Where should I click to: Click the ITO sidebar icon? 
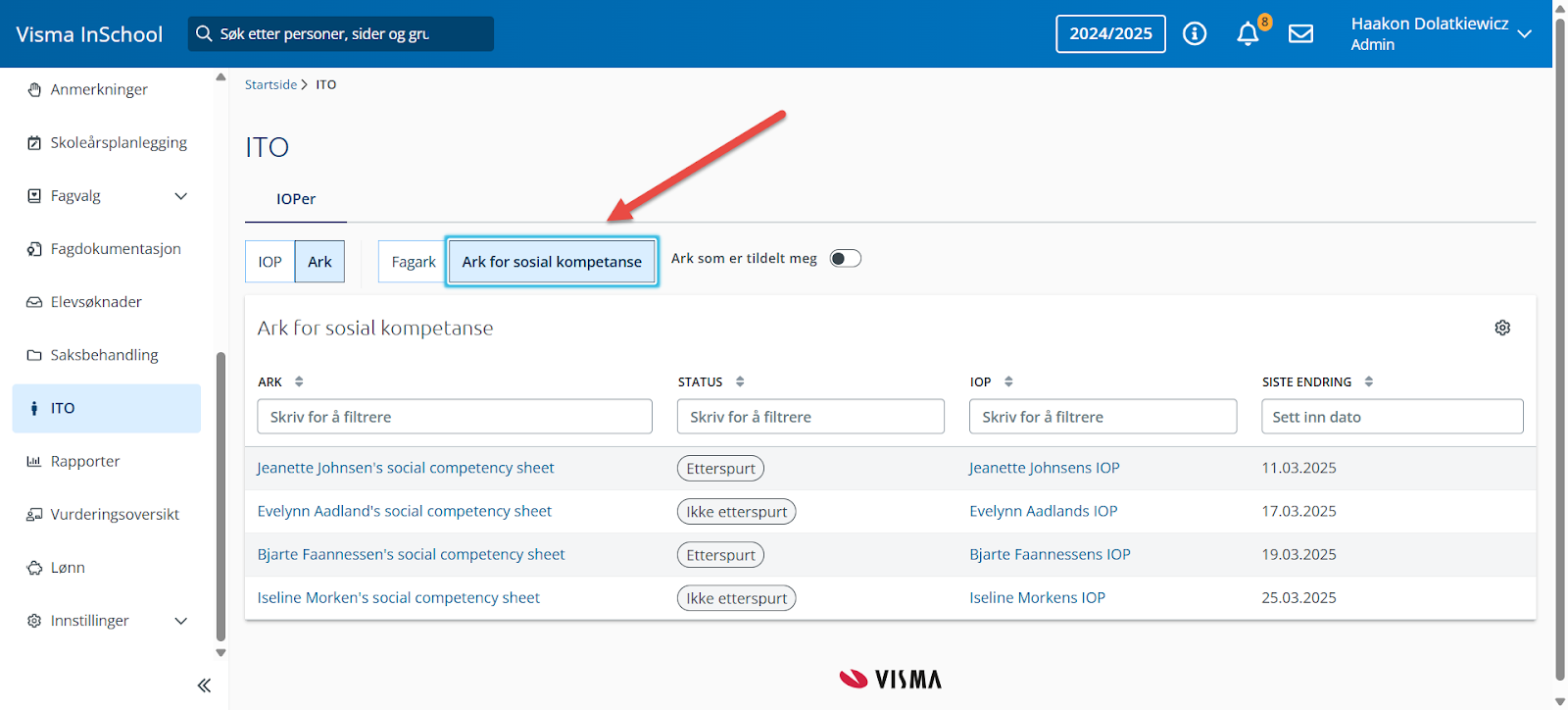pos(34,408)
